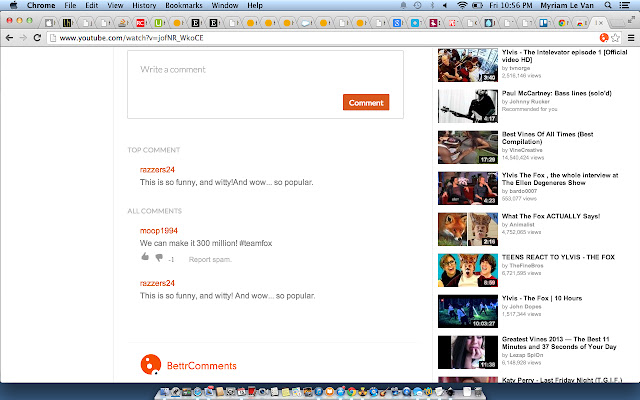640x400 pixels.
Task: Open the Chrome application menu
Action: [x=41, y=5]
